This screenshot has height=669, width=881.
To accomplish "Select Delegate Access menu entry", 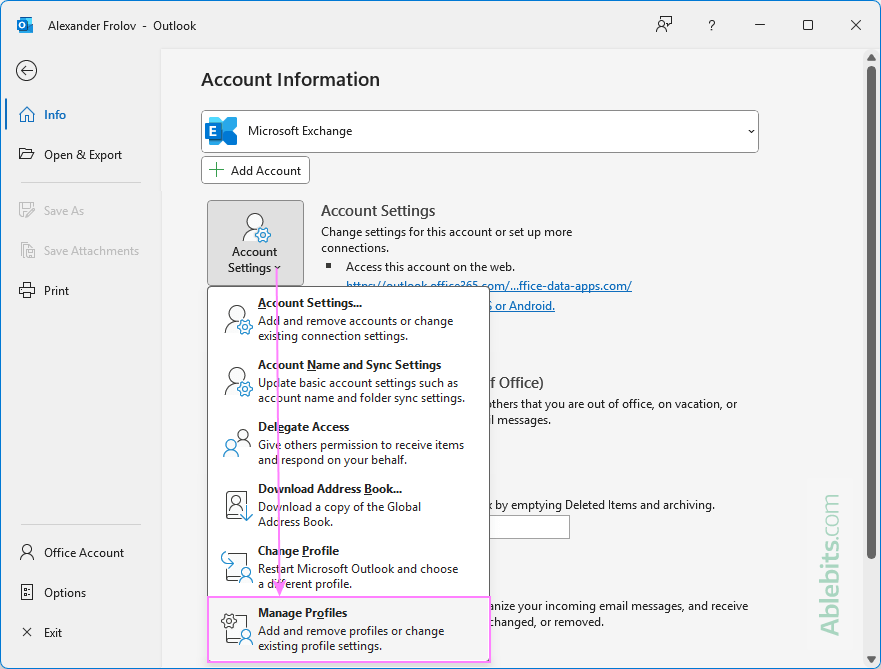I will click(x=348, y=443).
